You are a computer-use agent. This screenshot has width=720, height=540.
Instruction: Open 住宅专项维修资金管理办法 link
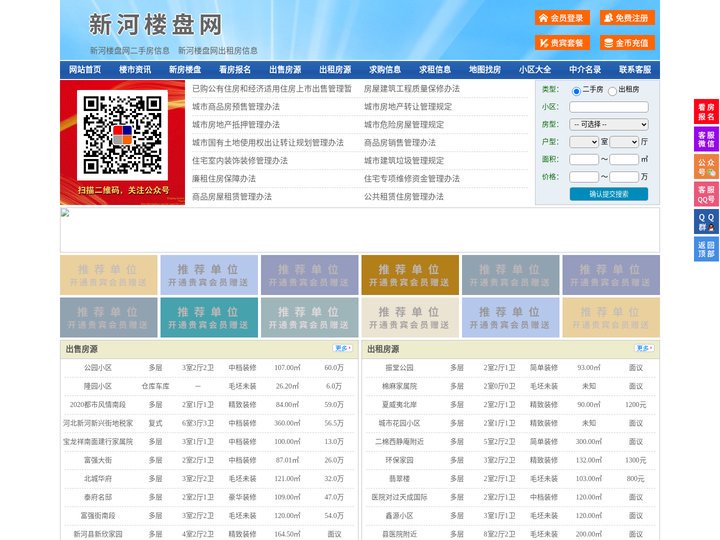coord(412,179)
